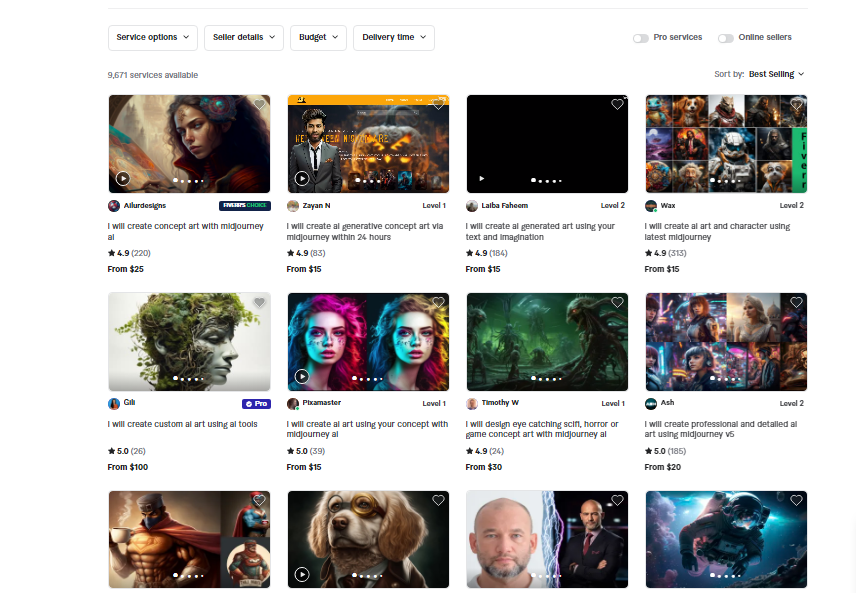856x593 pixels.
Task: Open the Halloween pumpkin thumbnail by Zayan N
Action: 368,144
